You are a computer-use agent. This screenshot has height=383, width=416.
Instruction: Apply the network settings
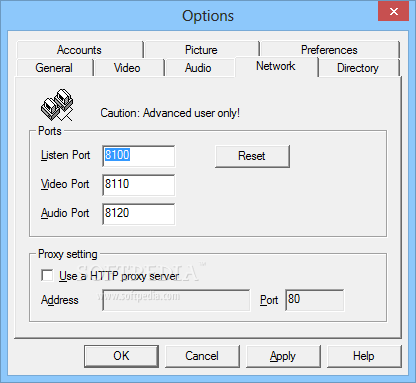coord(283,356)
